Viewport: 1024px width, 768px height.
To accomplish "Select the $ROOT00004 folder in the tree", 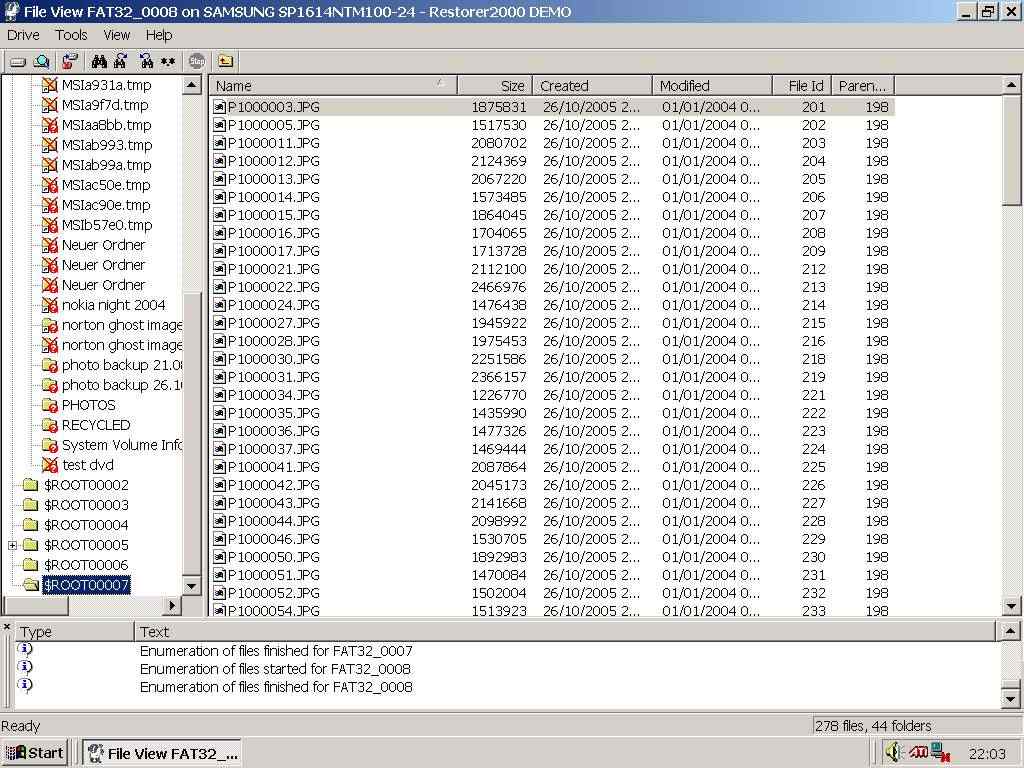I will 86,525.
